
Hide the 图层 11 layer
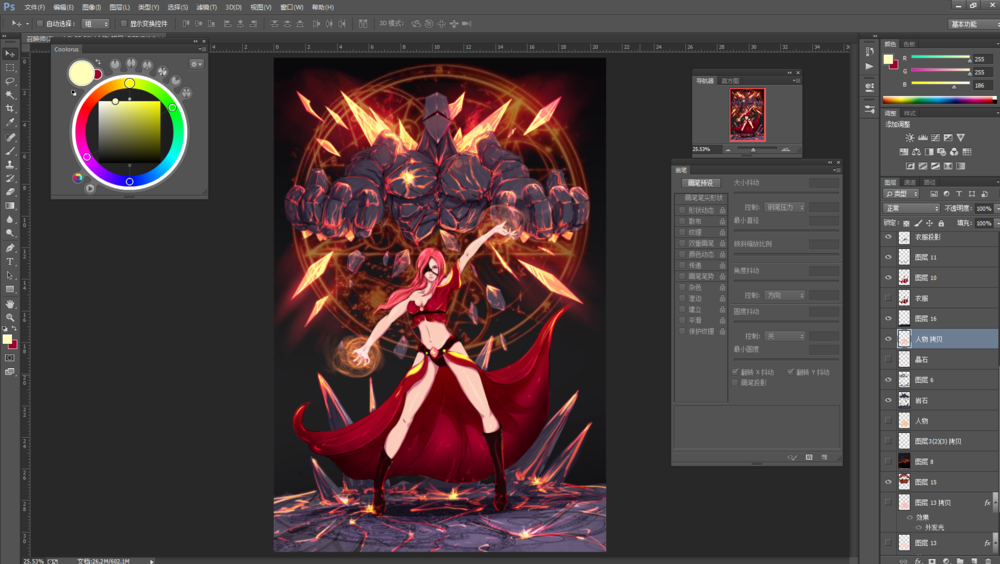[x=888, y=257]
